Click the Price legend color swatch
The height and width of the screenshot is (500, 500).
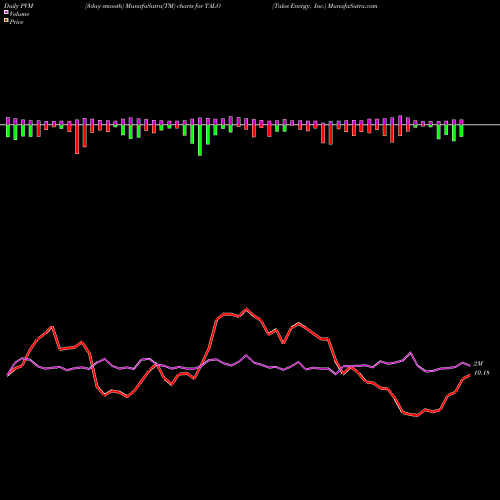[x=6, y=21]
